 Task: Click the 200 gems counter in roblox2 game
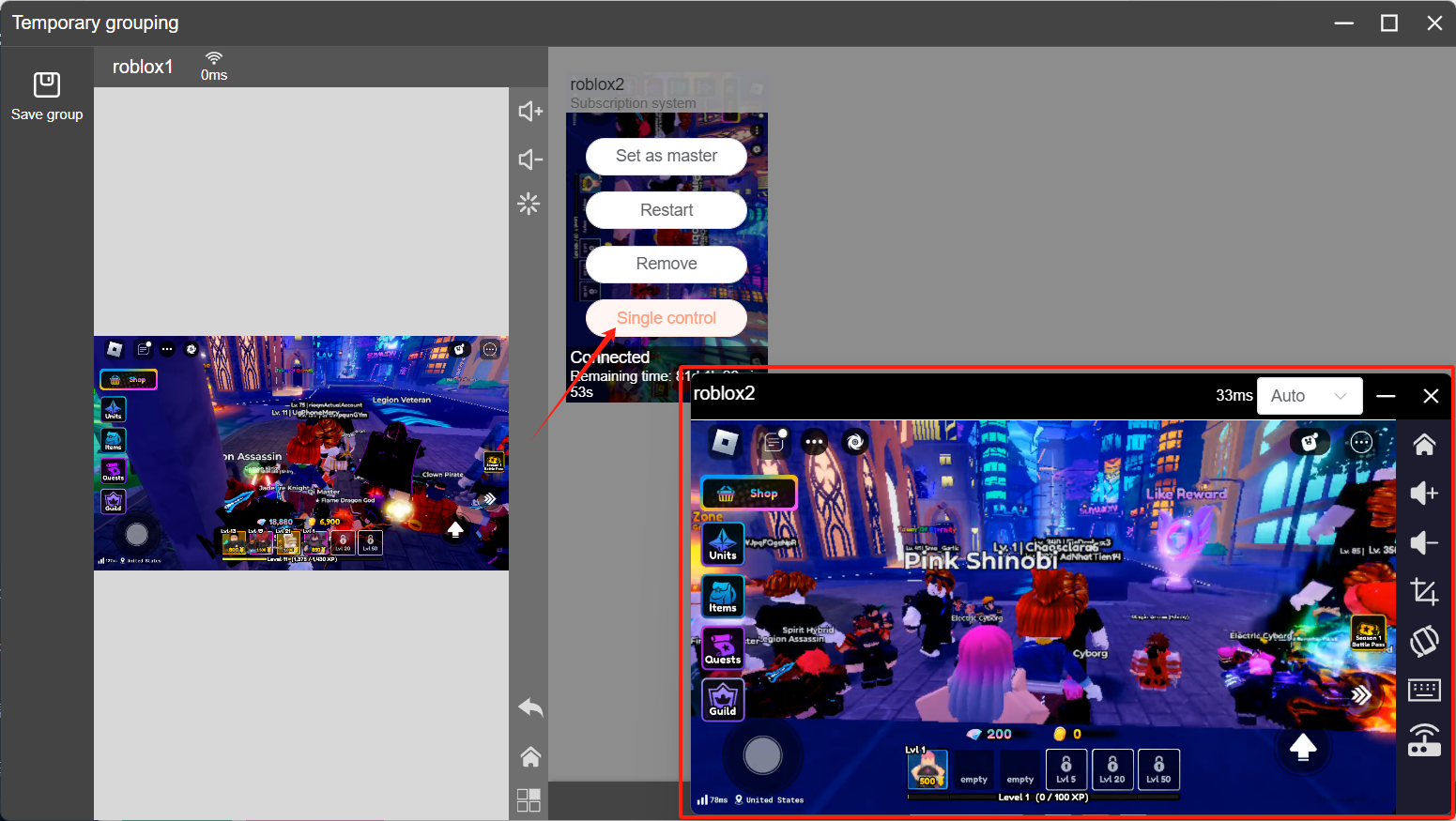(x=989, y=734)
